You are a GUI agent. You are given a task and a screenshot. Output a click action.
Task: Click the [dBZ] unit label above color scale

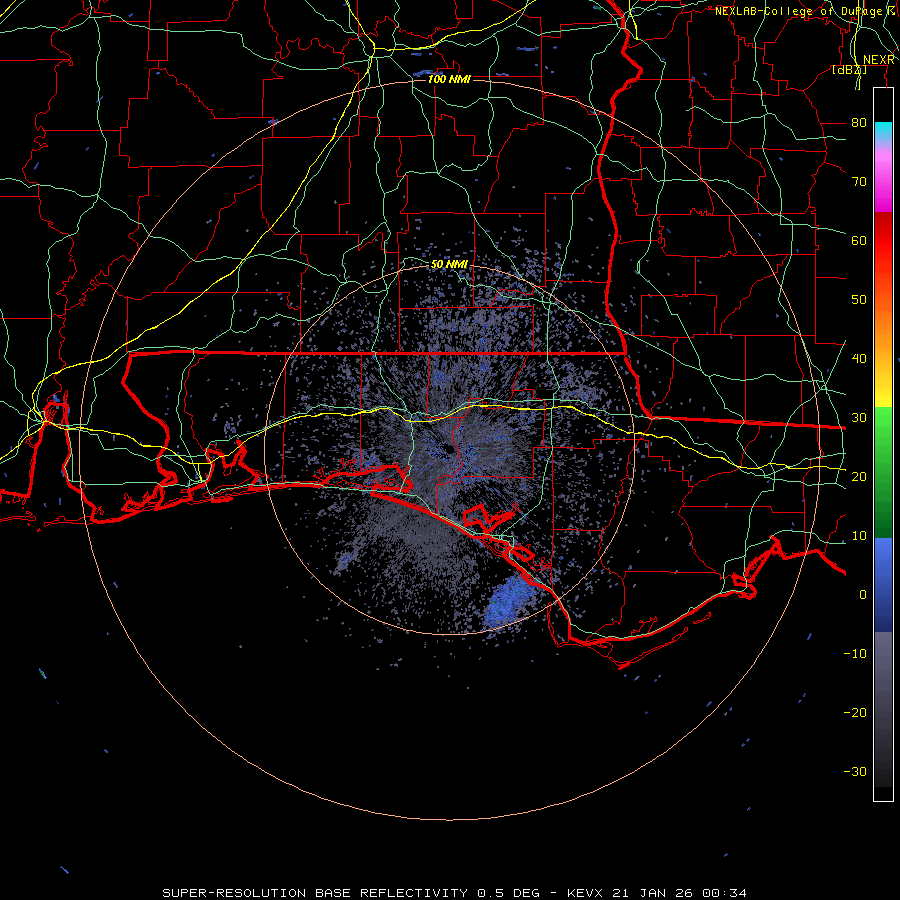pyautogui.click(x=849, y=69)
